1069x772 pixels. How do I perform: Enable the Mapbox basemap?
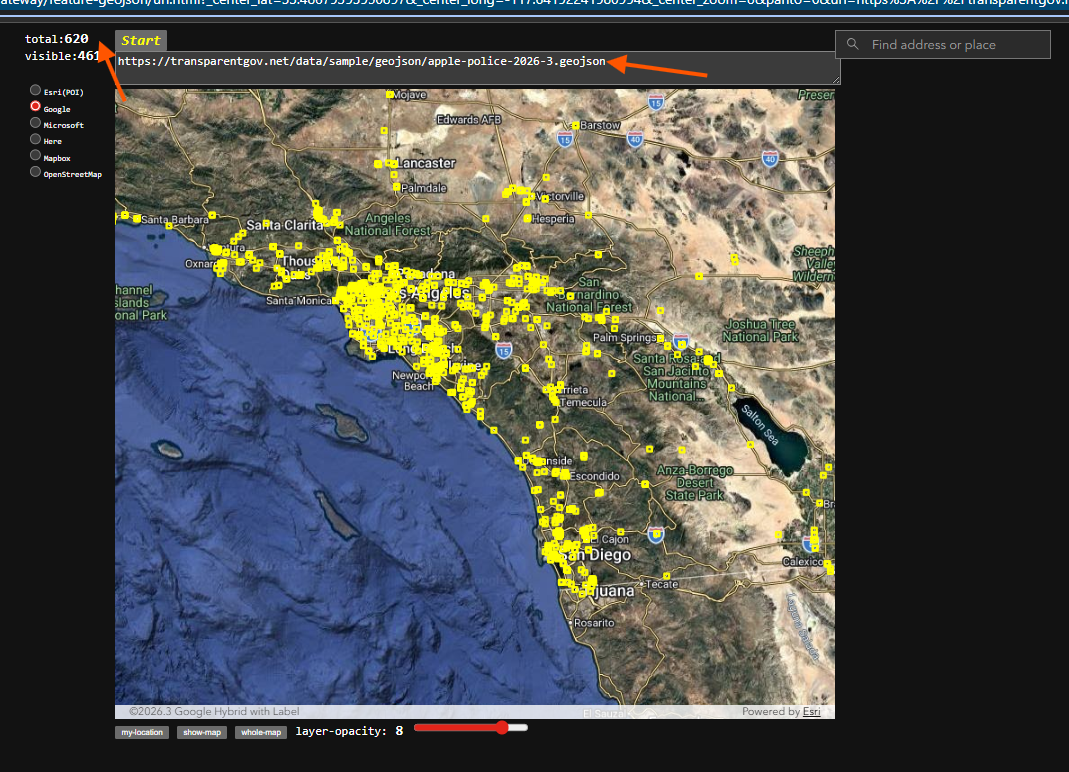(x=36, y=155)
